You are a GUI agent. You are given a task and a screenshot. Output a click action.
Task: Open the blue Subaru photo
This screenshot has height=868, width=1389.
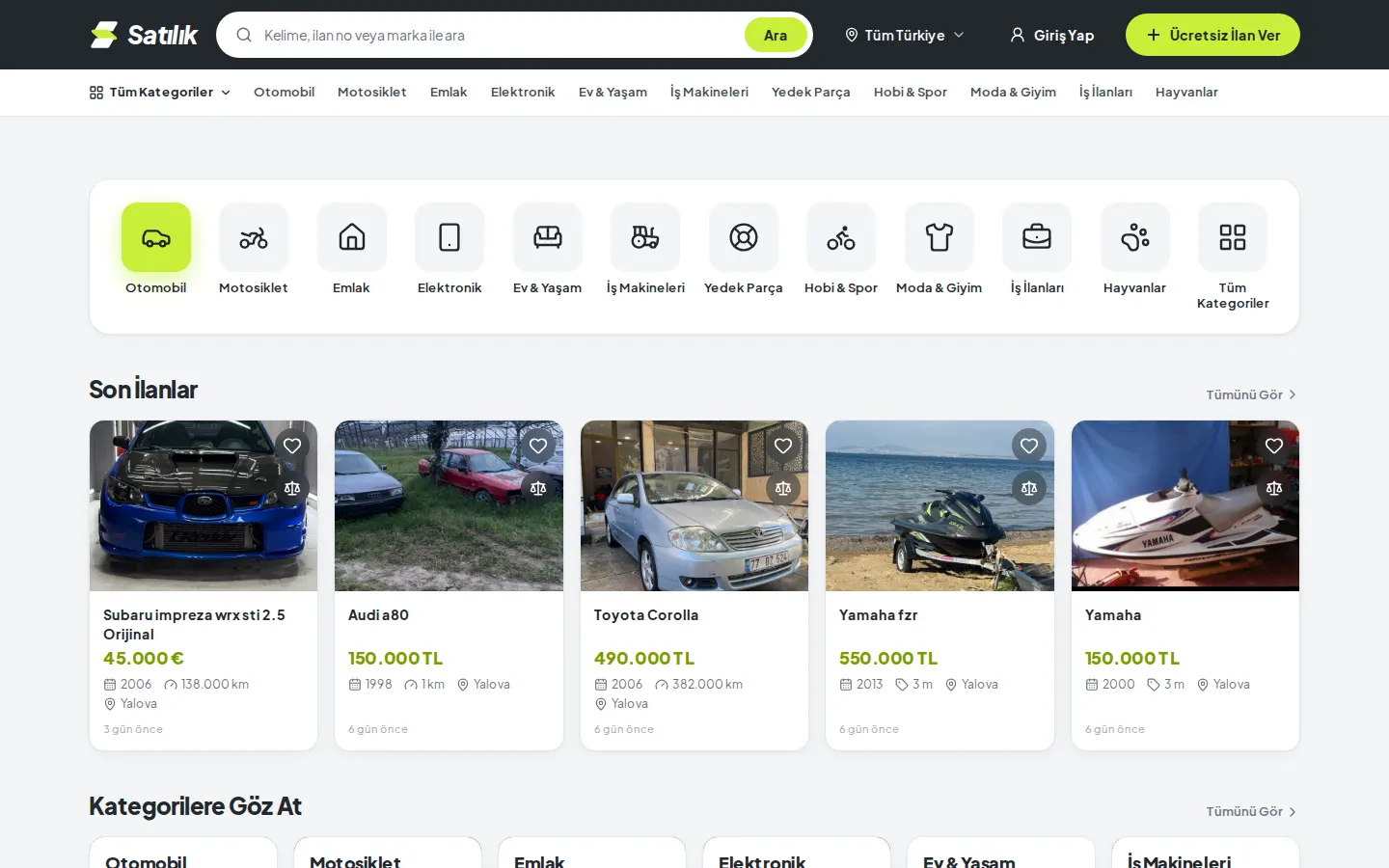204,505
